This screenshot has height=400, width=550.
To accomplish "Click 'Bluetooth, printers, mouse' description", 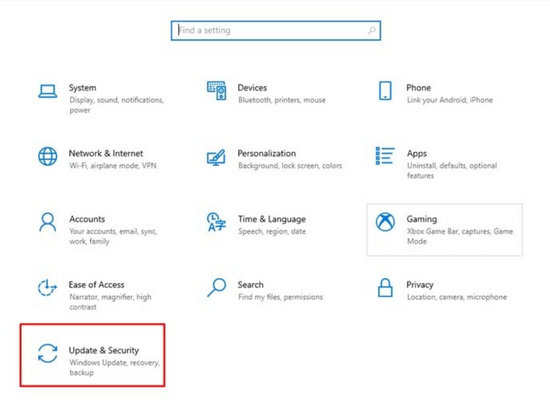I will click(282, 100).
